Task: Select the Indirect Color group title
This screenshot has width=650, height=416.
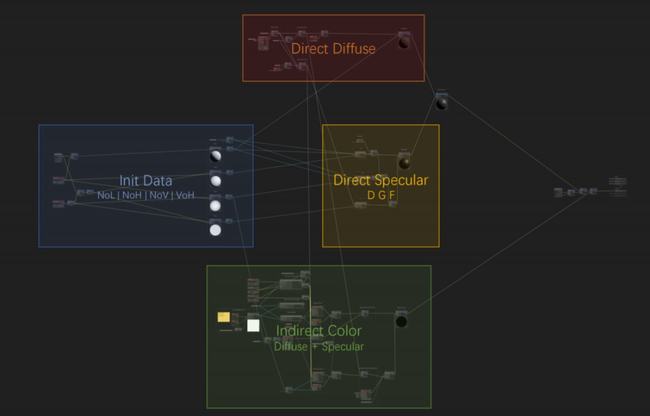Action: click(319, 331)
